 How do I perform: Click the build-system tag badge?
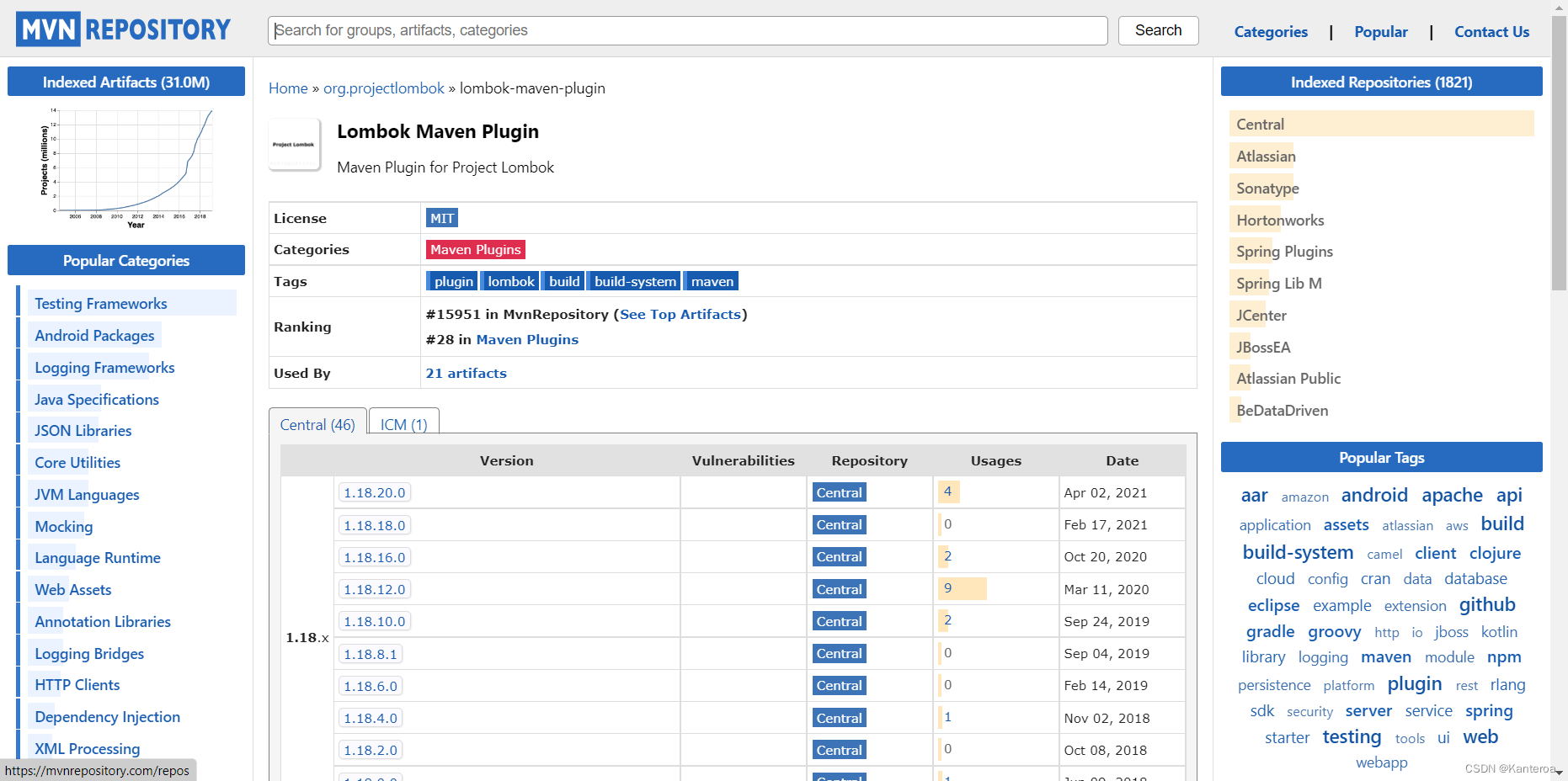pos(635,281)
